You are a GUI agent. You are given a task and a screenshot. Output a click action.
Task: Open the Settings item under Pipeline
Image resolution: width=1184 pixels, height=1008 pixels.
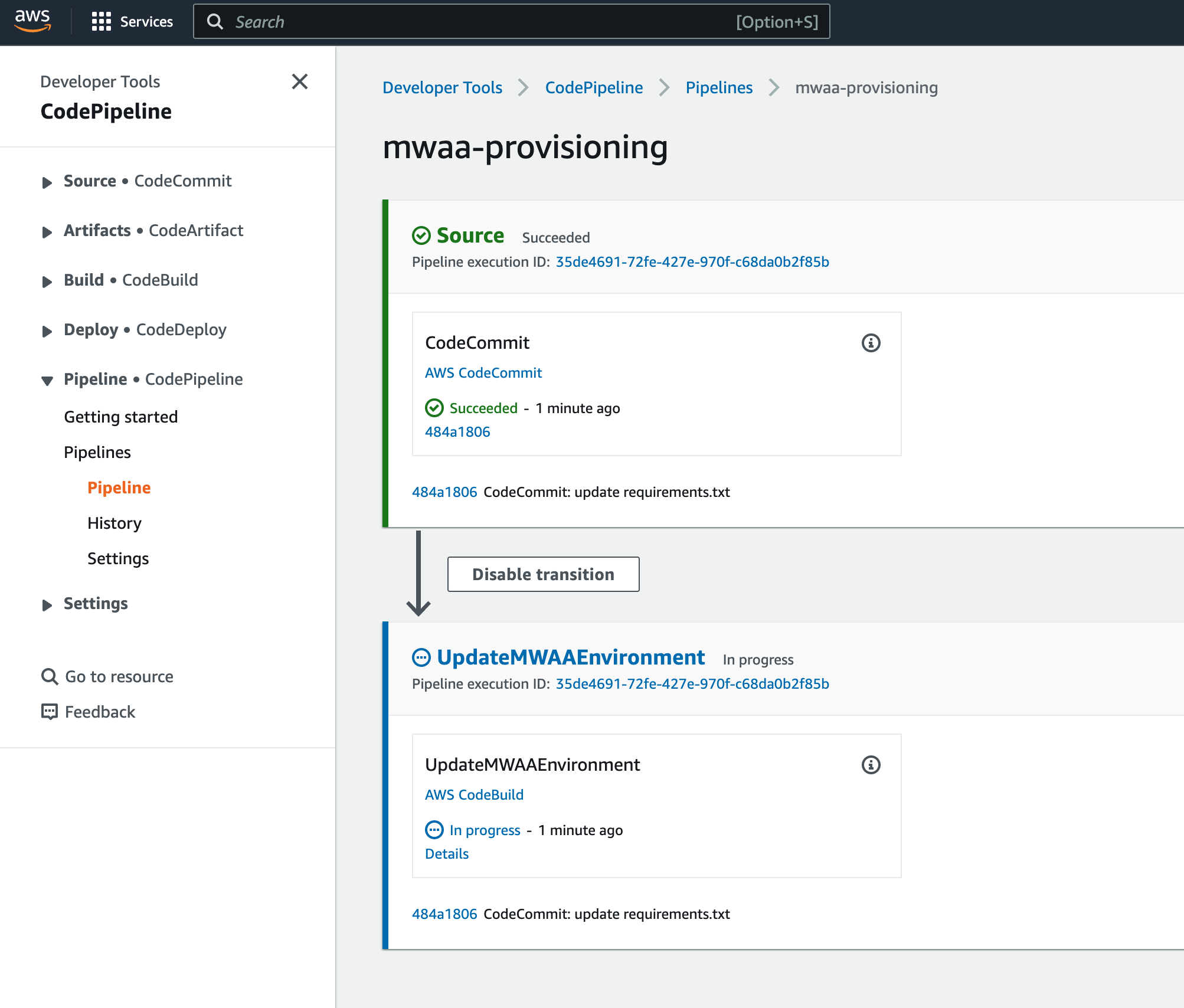pyautogui.click(x=118, y=558)
